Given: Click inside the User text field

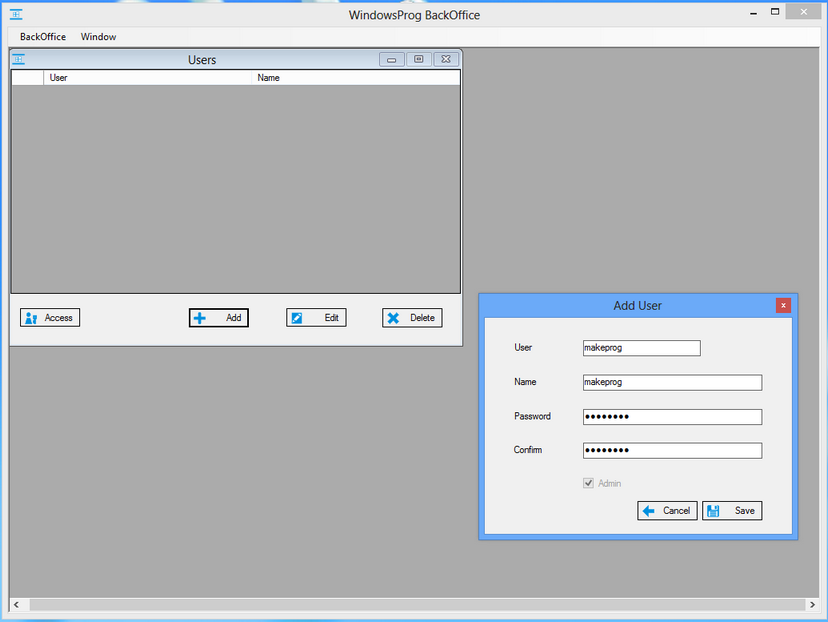Looking at the screenshot, I should pos(640,347).
